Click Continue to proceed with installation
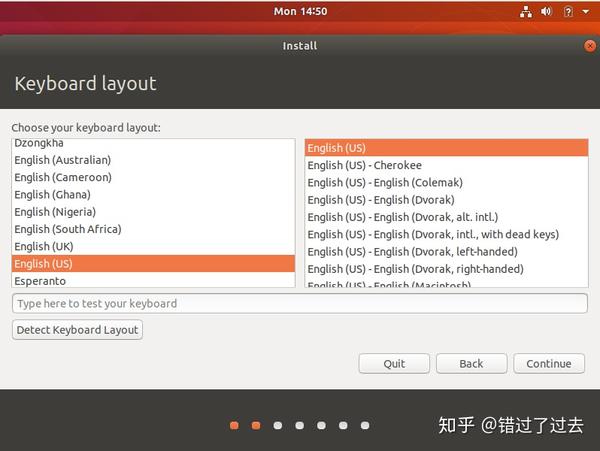This screenshot has height=451, width=600. [549, 363]
